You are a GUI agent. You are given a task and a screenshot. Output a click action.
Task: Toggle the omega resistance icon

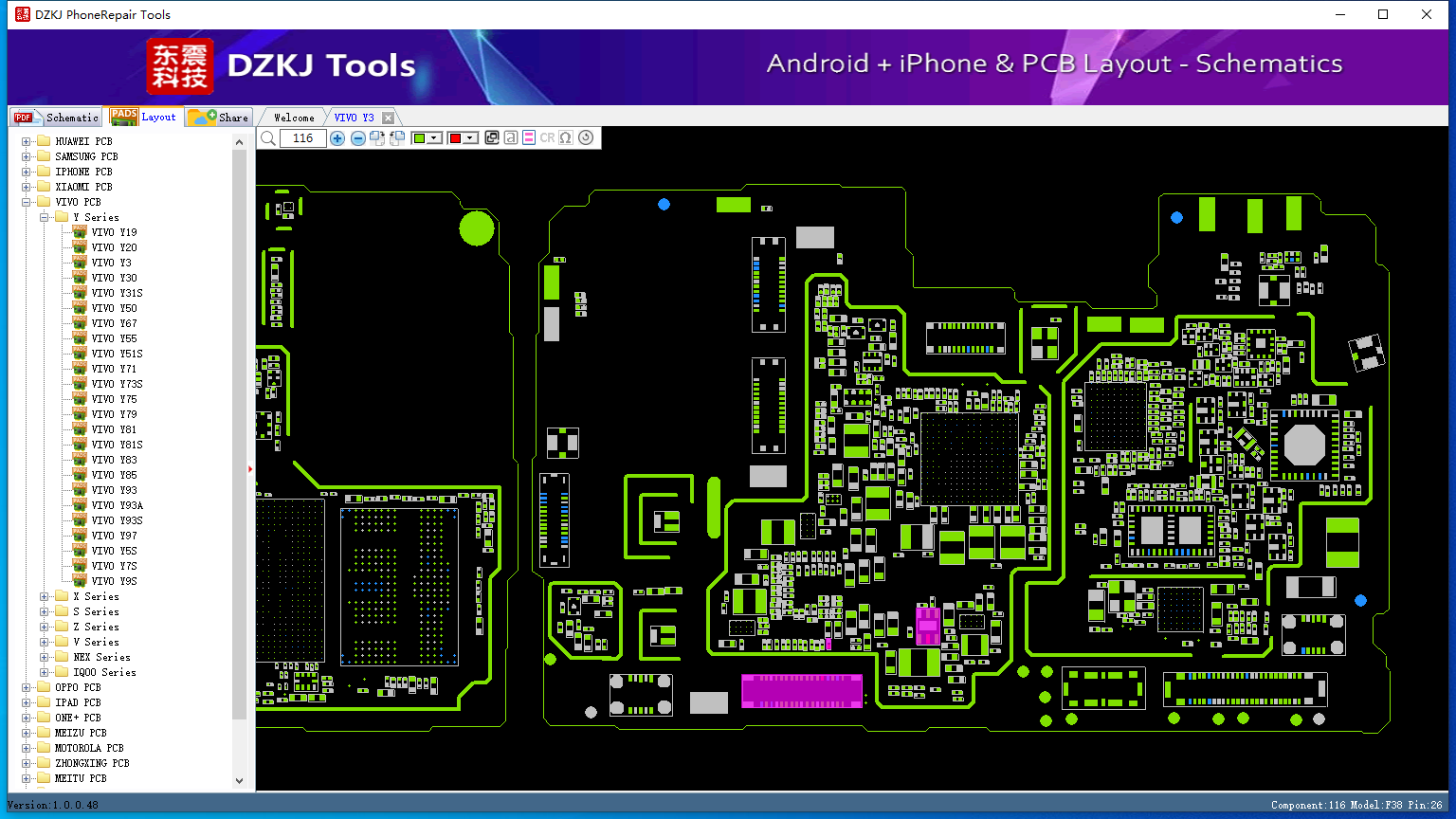[x=566, y=138]
